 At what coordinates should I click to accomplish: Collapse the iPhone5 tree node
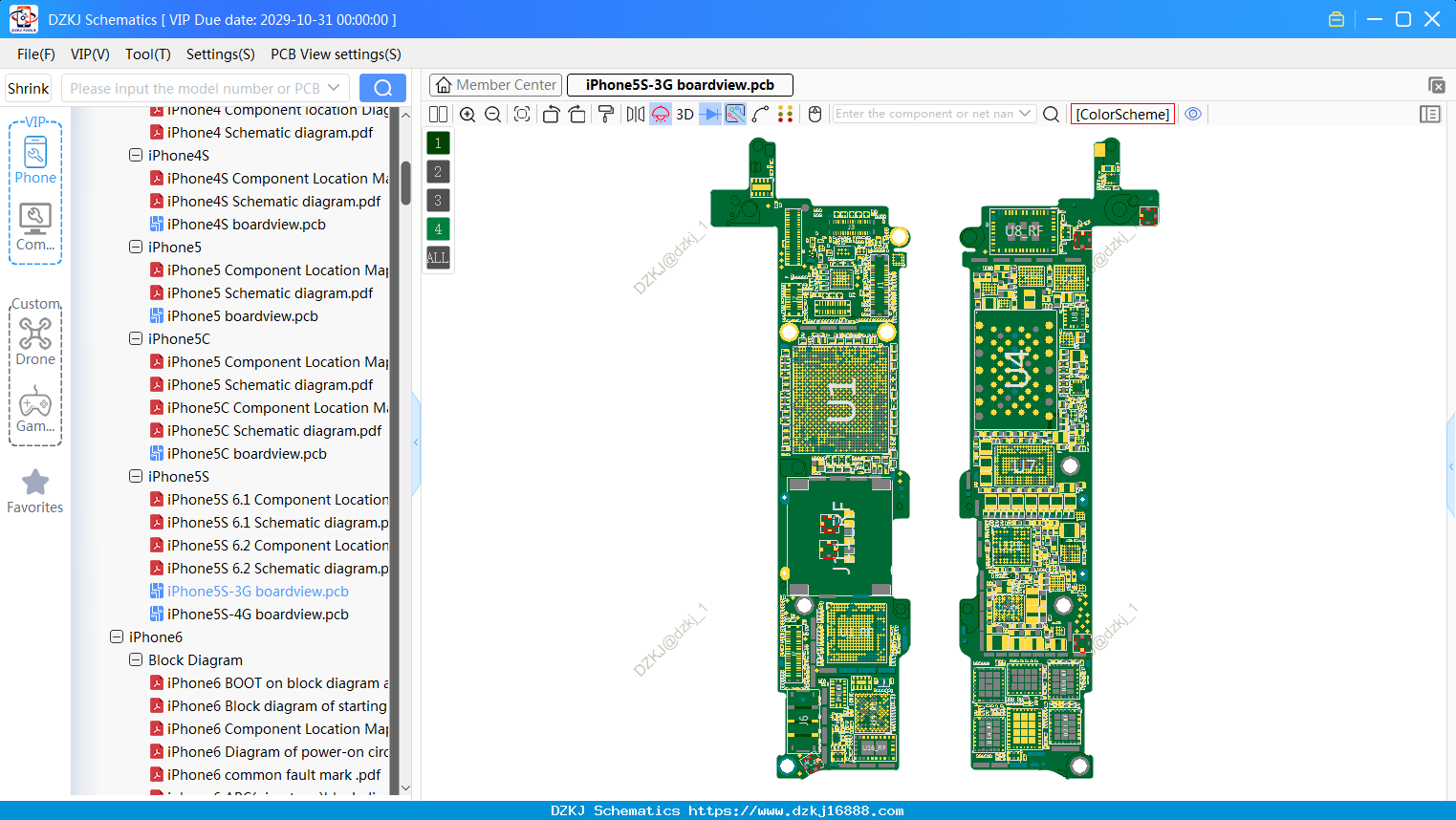pyautogui.click(x=136, y=247)
